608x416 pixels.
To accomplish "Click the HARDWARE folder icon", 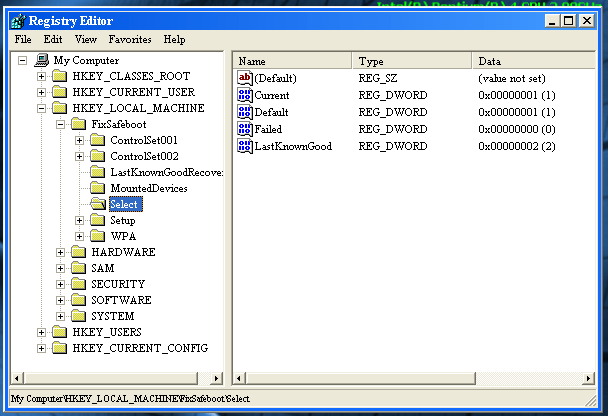I will tap(79, 252).
